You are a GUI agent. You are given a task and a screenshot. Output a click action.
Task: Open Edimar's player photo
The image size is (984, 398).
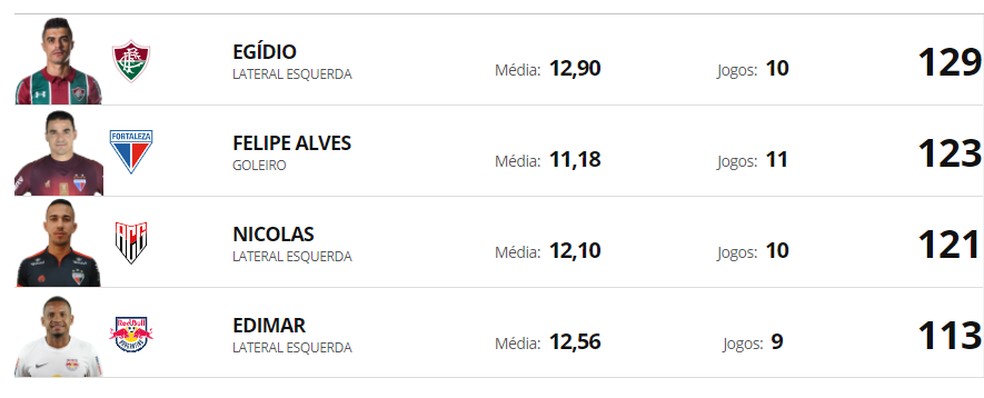pyautogui.click(x=58, y=336)
